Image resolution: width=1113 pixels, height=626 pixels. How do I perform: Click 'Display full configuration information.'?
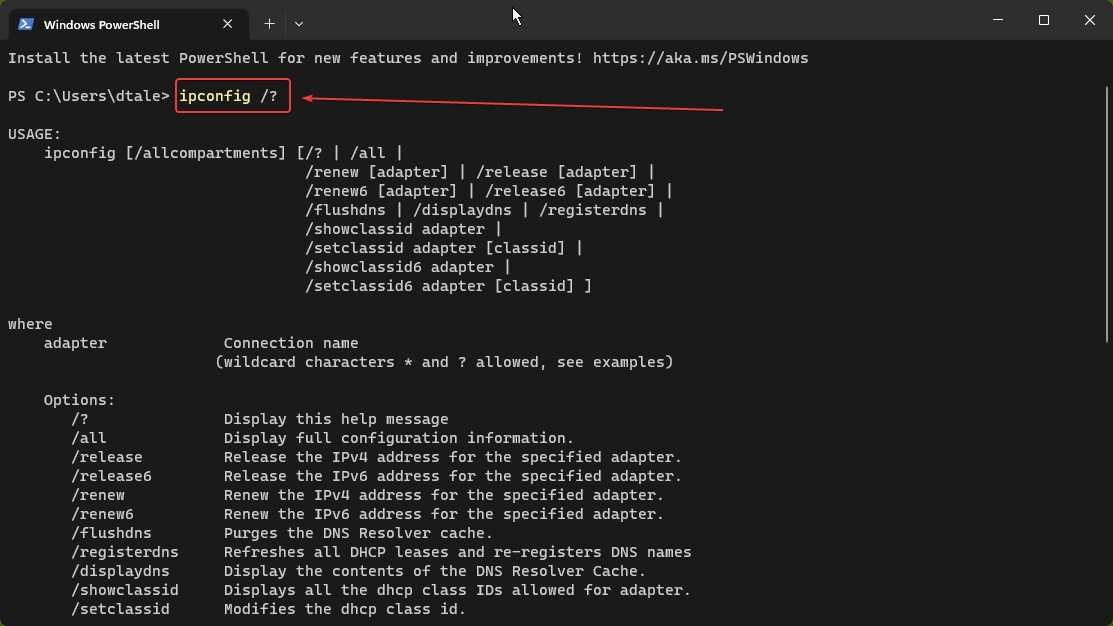click(399, 439)
